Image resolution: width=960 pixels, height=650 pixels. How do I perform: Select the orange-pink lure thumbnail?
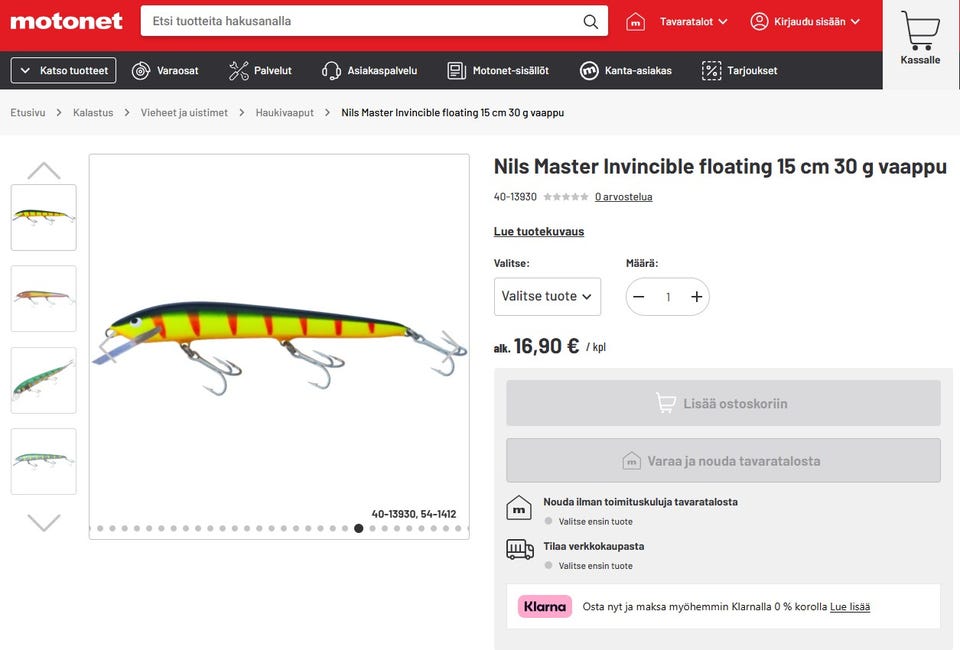coord(43,299)
